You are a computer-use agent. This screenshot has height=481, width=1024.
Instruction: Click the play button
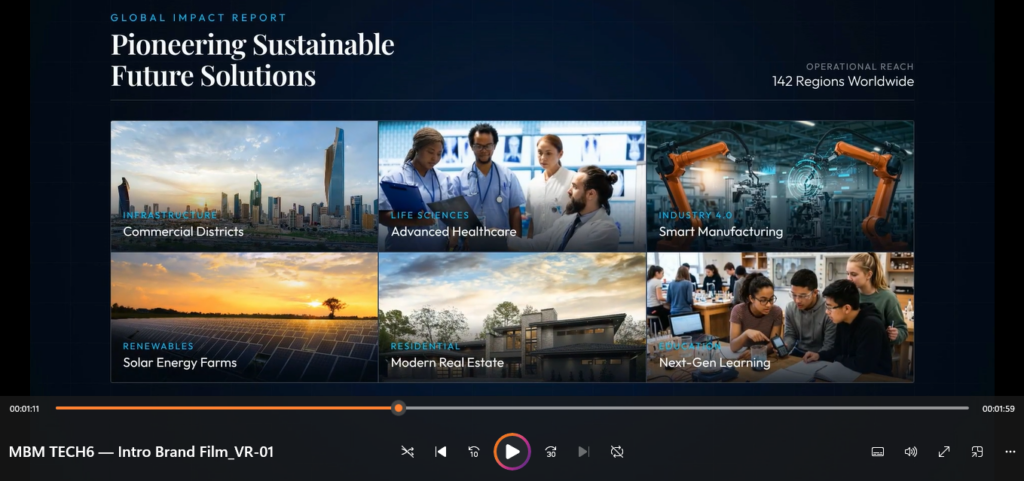click(x=512, y=452)
